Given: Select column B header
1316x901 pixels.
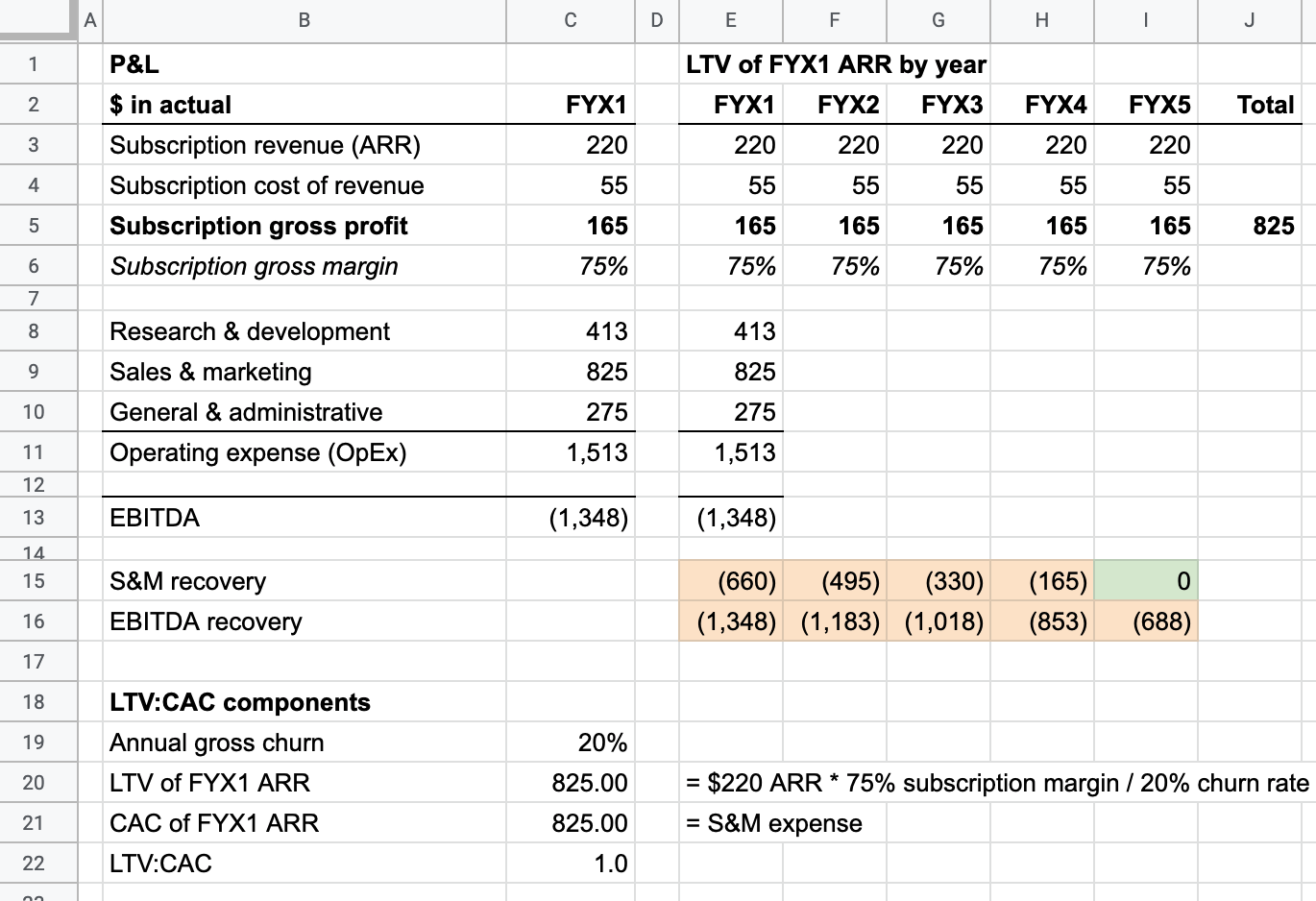Looking at the screenshot, I should 304,20.
